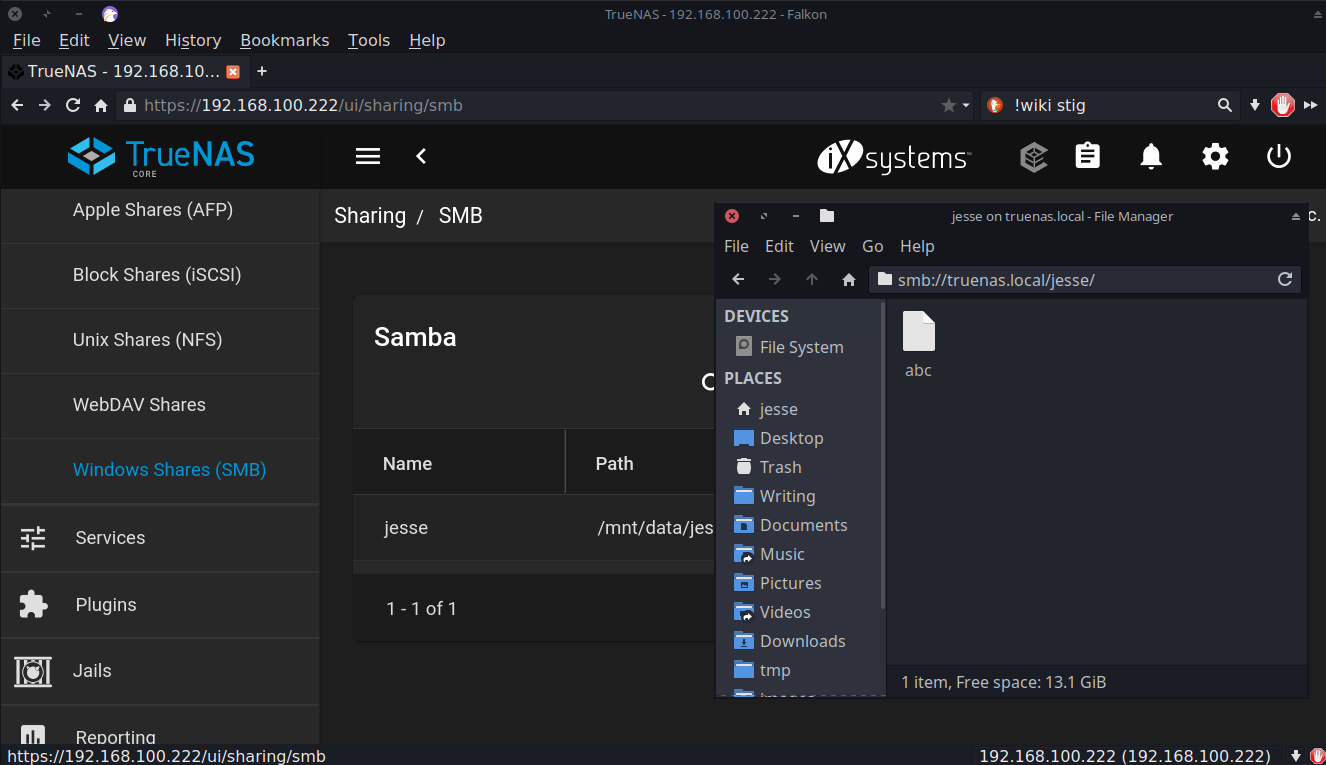Go to home folder in File Manager
The image size is (1326, 765).
click(849, 280)
